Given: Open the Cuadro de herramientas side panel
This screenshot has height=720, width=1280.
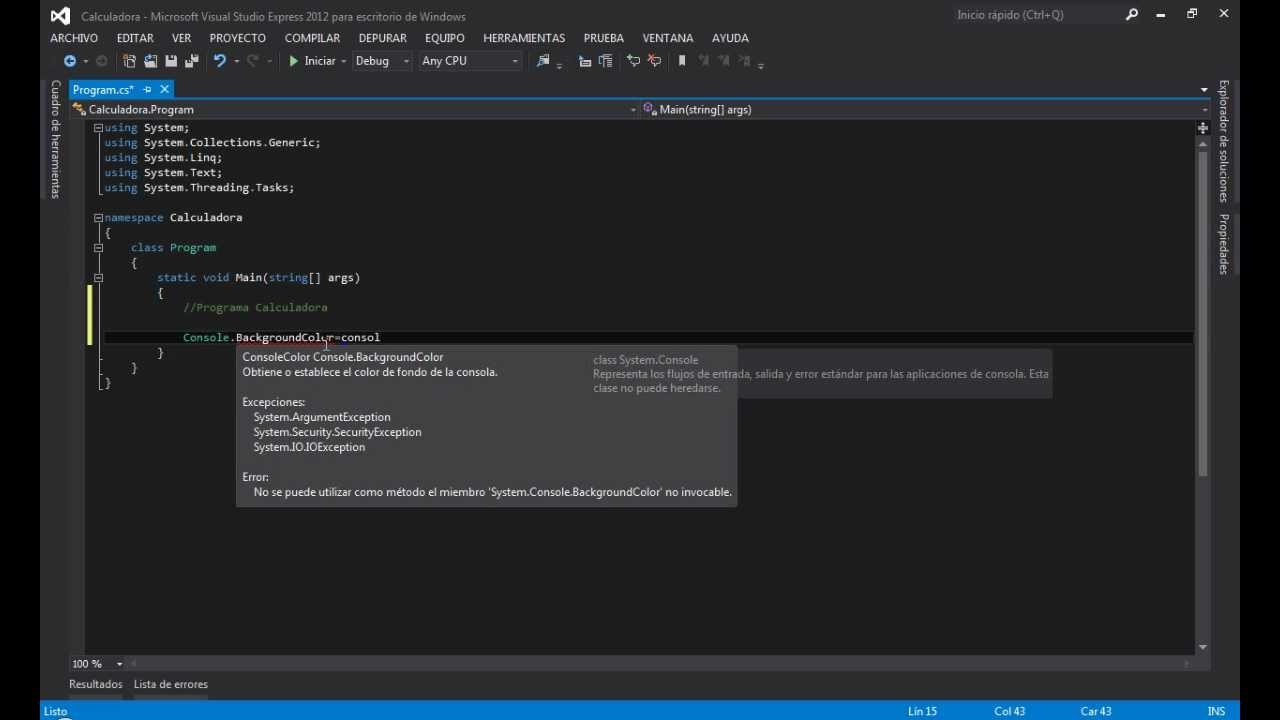Looking at the screenshot, I should tap(56, 139).
